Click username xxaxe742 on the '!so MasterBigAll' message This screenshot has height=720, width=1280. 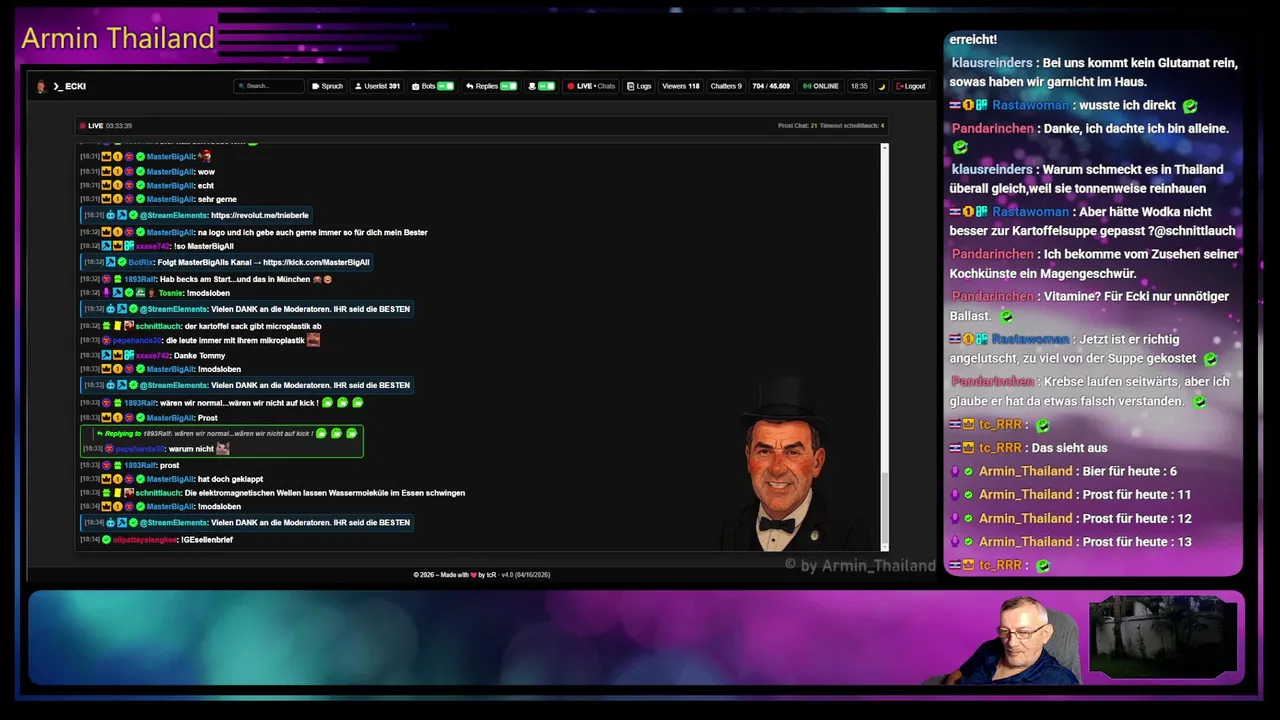153,246
